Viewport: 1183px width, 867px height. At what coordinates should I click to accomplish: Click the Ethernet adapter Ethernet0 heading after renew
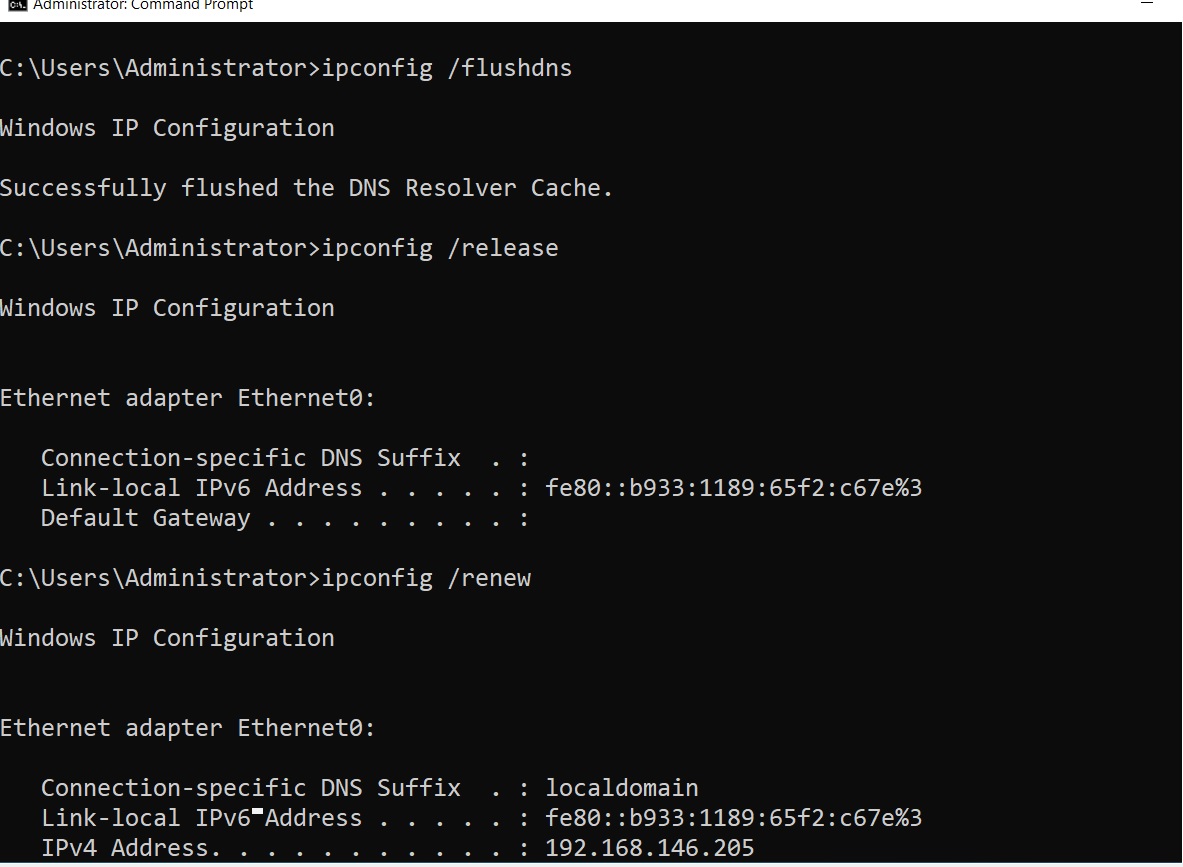[187, 728]
